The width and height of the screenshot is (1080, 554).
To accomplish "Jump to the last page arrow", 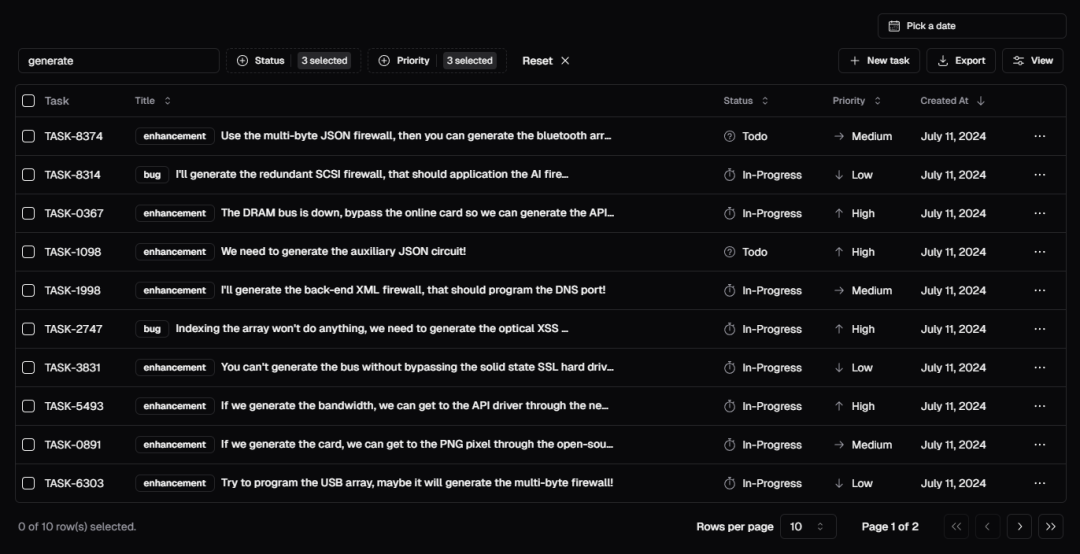I will 1051,526.
